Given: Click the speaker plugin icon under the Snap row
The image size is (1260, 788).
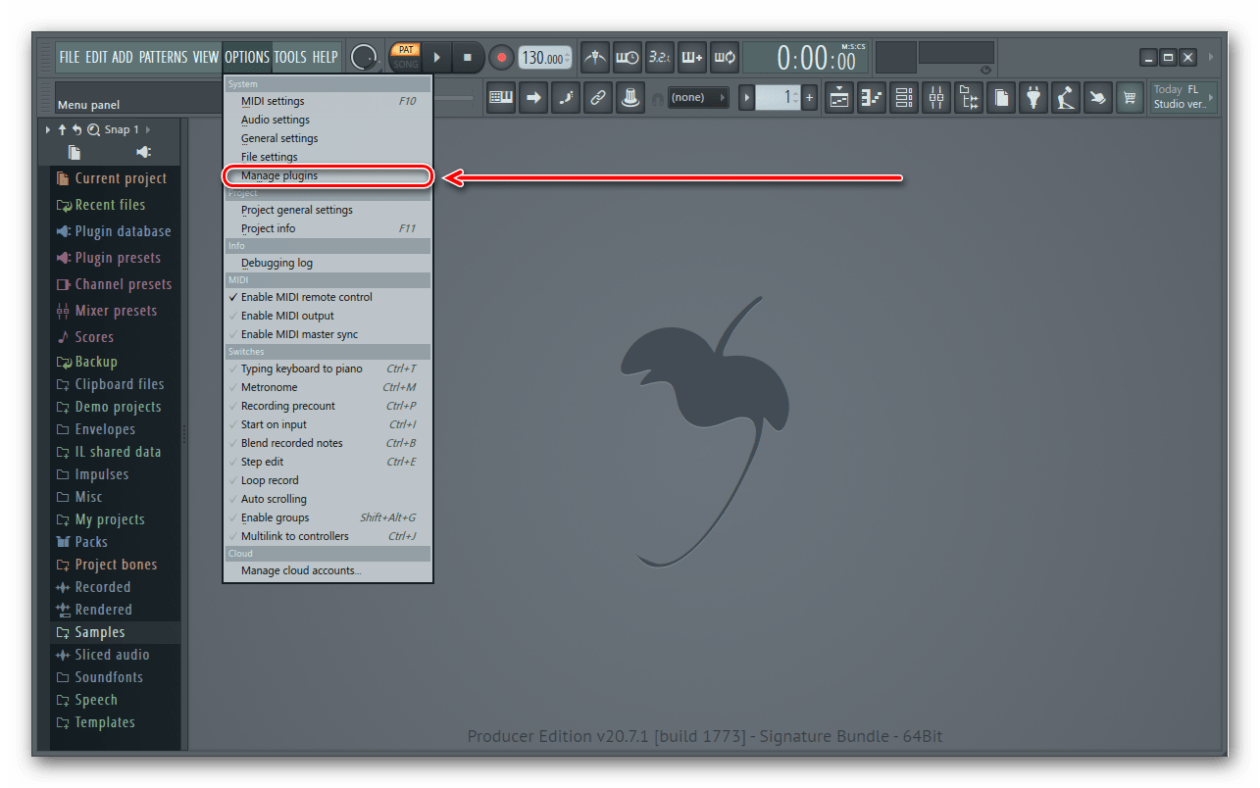Looking at the screenshot, I should click(143, 153).
